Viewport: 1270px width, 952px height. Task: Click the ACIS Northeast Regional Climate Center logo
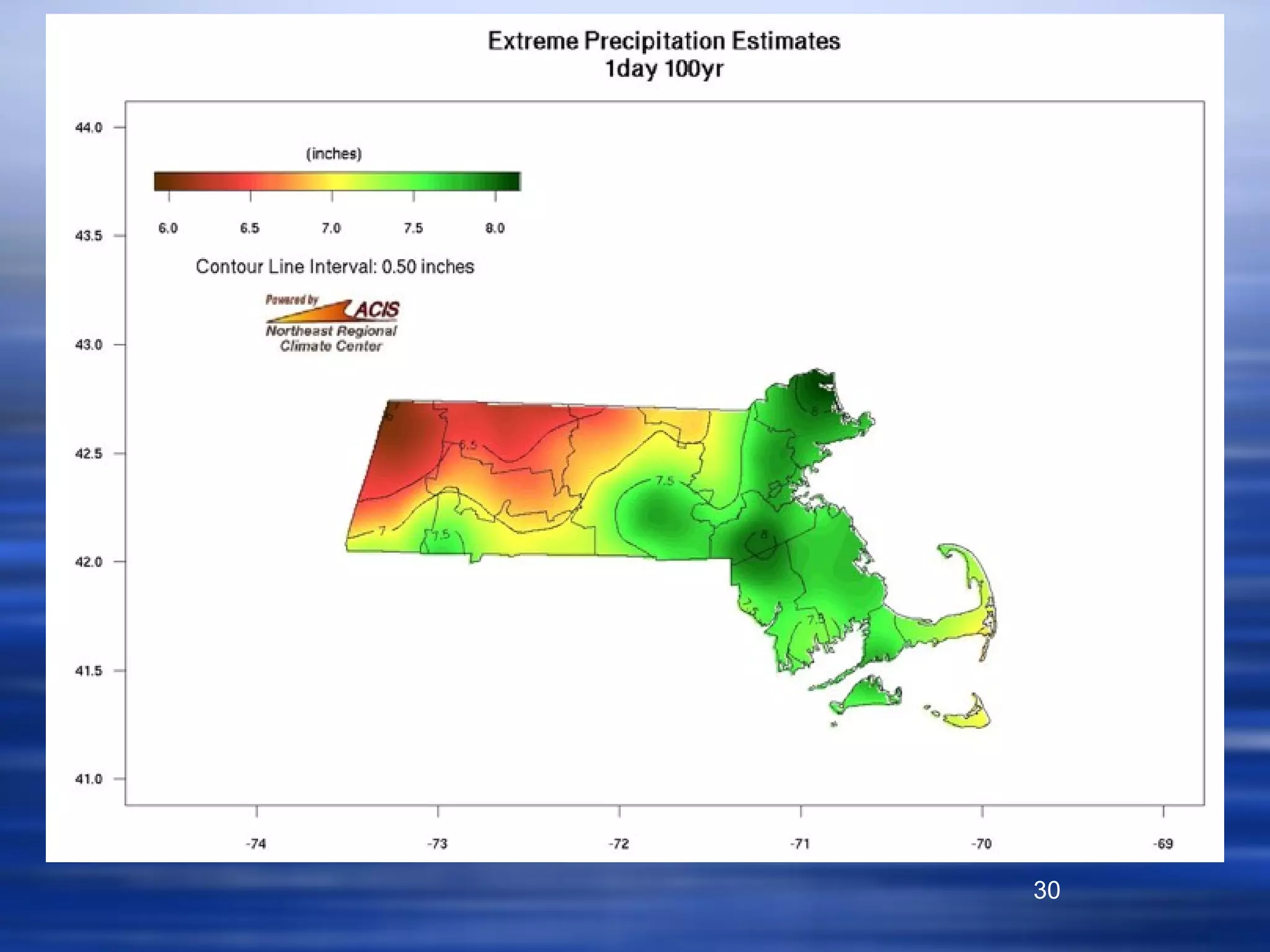(x=332, y=324)
